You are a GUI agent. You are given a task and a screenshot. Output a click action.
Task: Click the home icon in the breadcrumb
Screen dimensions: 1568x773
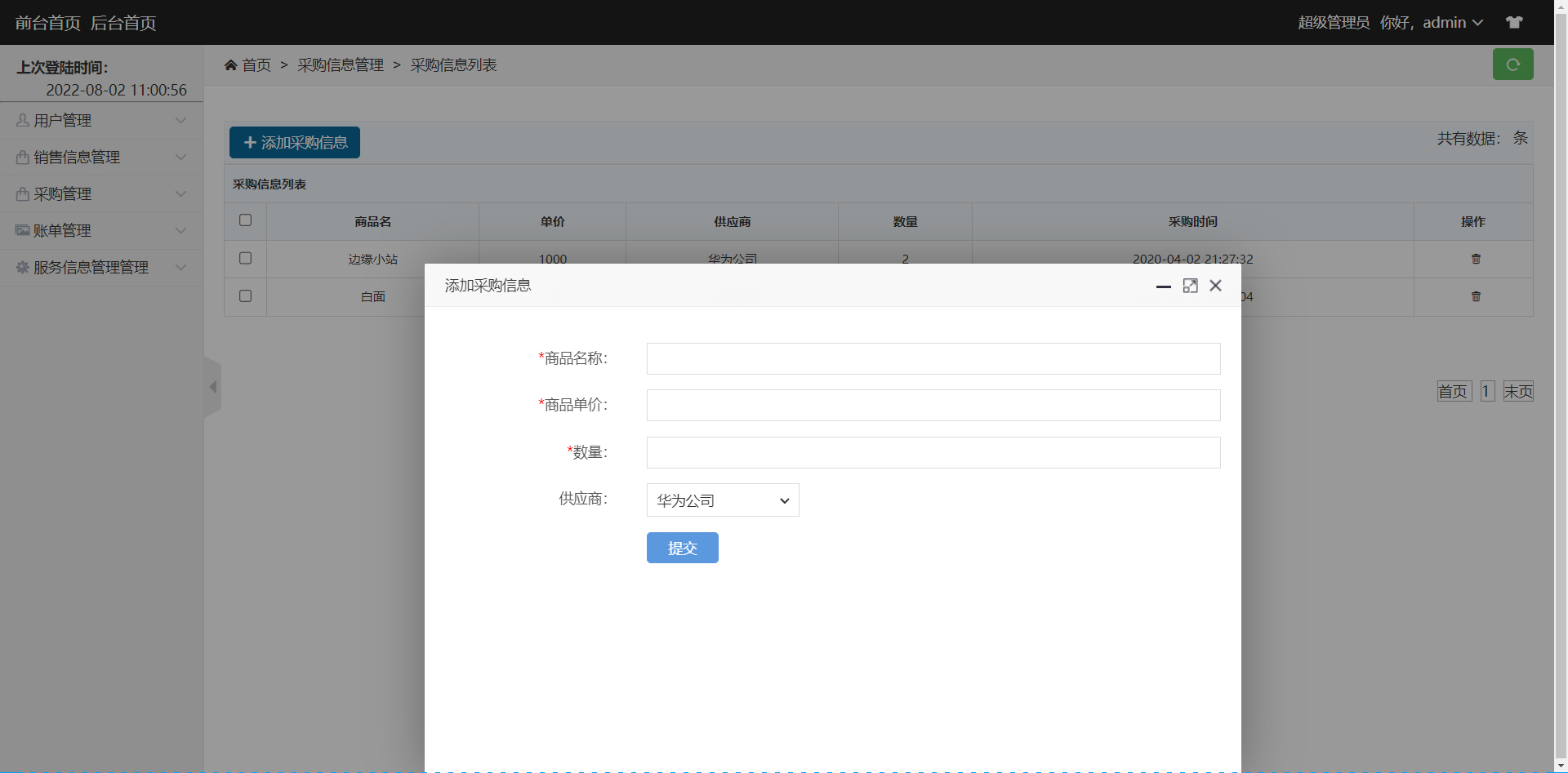click(x=231, y=64)
